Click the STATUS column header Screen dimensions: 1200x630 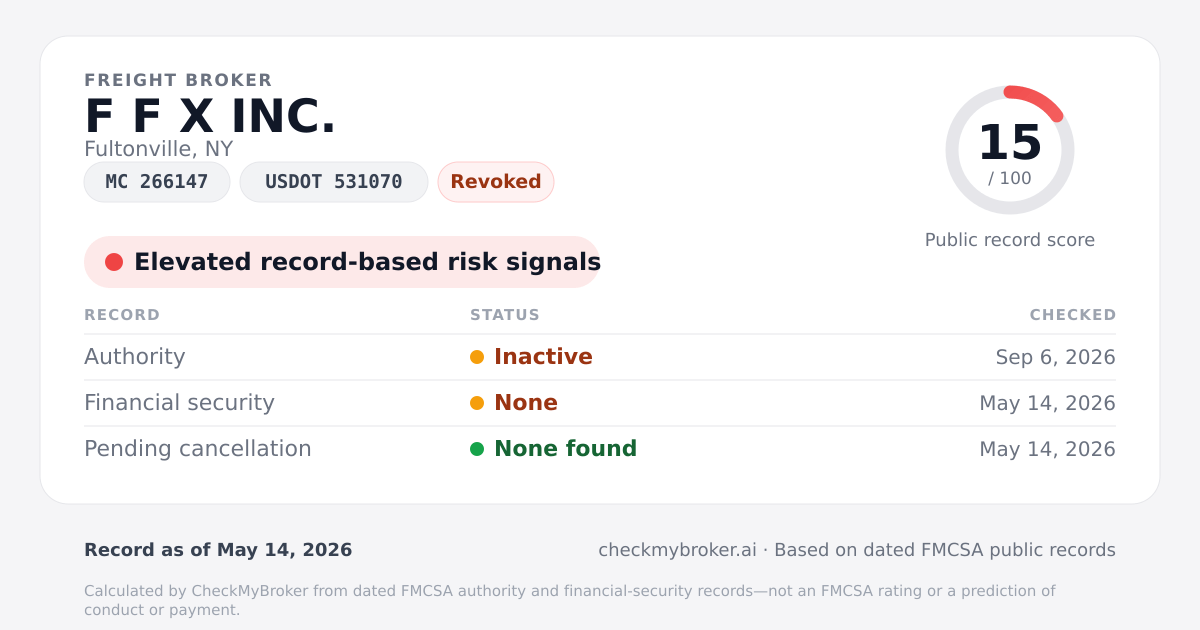point(505,315)
